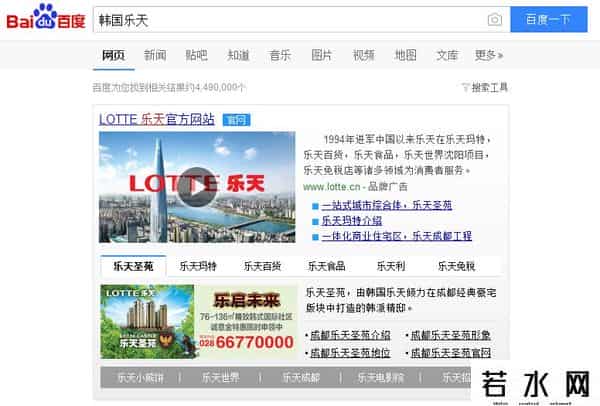Viewport: 600px width, 406px height.
Task: Select the 乐天利 tab
Action: tap(391, 266)
